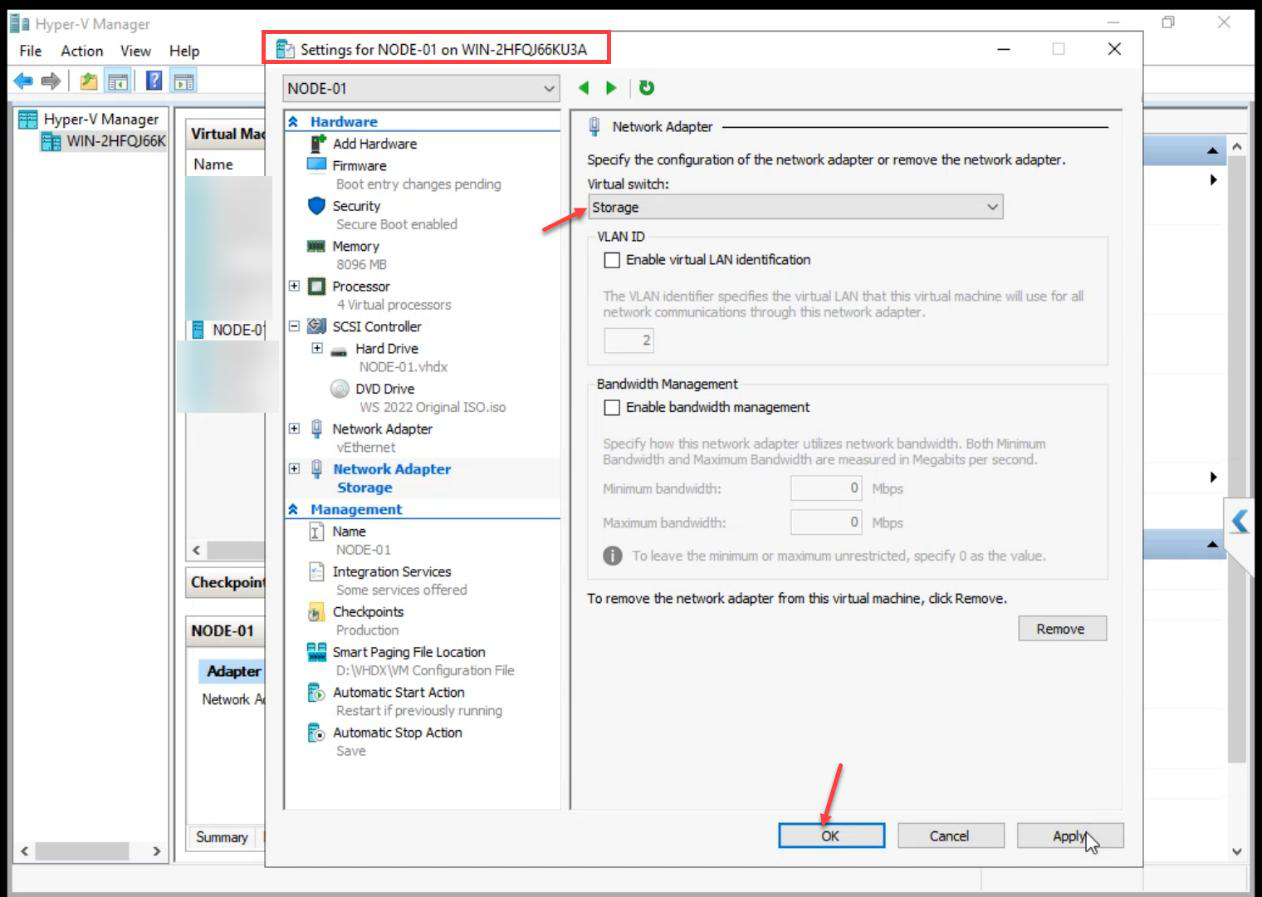Screen dimensions: 1262x897
Task: Select the Checkpoints icon
Action: coord(317,612)
